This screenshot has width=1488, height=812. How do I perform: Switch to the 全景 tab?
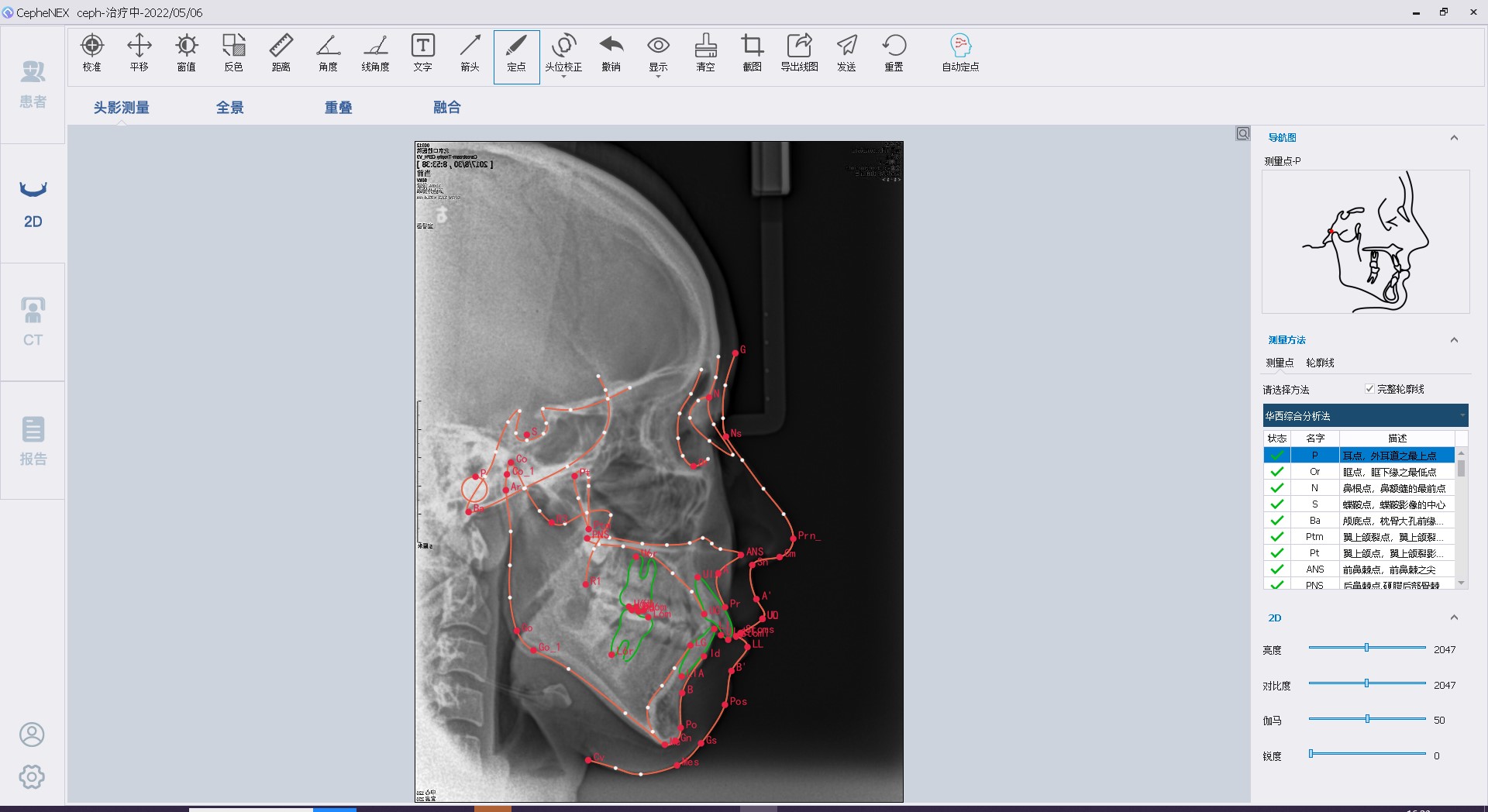point(229,108)
